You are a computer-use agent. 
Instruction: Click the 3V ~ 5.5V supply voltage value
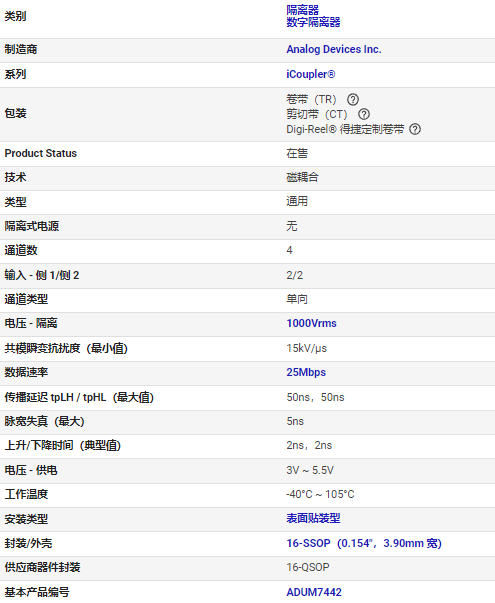[x=310, y=470]
